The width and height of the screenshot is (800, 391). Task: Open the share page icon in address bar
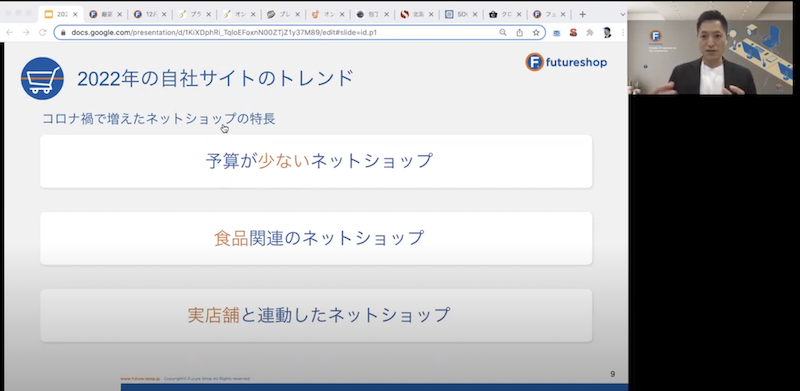pyautogui.click(x=519, y=33)
